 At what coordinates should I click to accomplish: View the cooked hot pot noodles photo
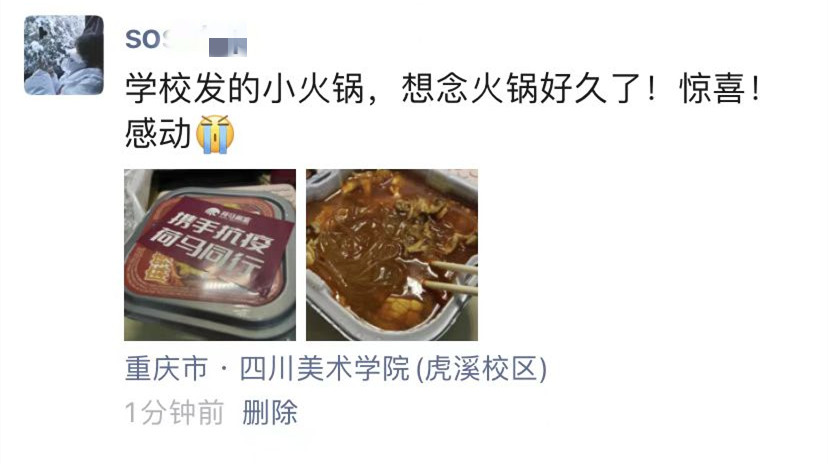coord(392,254)
